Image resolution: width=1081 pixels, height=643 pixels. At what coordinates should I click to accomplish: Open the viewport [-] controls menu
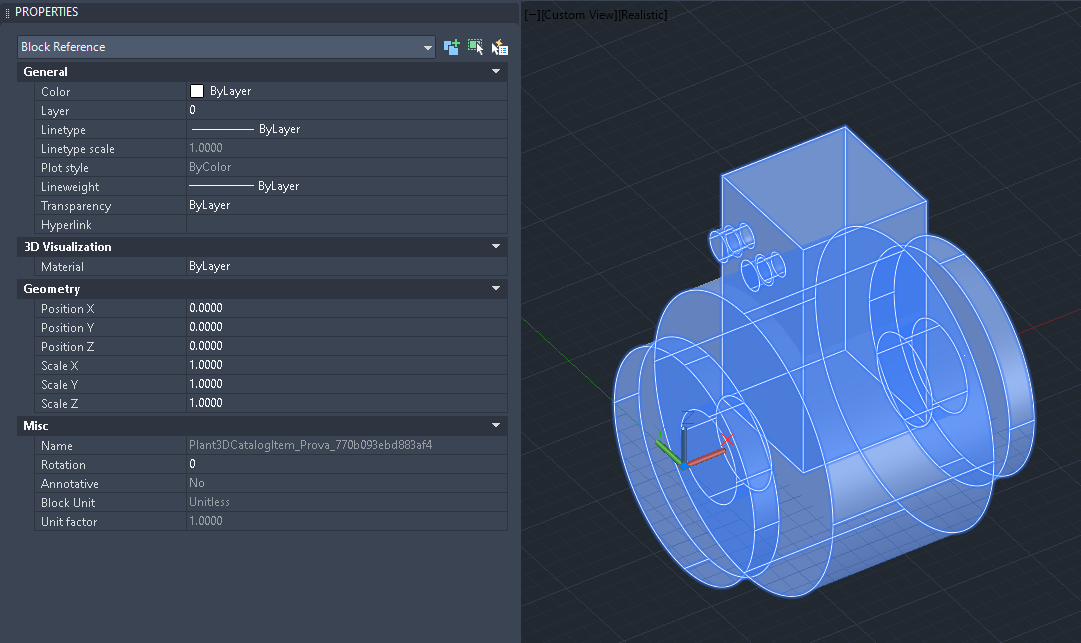tap(530, 15)
